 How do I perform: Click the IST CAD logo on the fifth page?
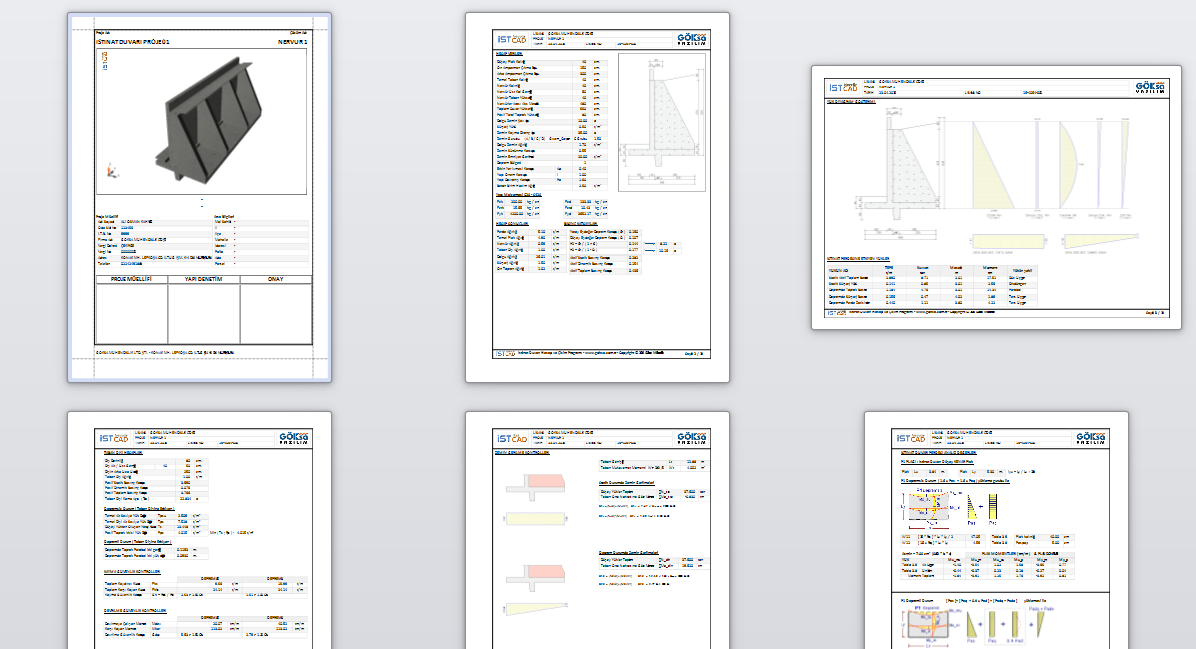[x=512, y=438]
